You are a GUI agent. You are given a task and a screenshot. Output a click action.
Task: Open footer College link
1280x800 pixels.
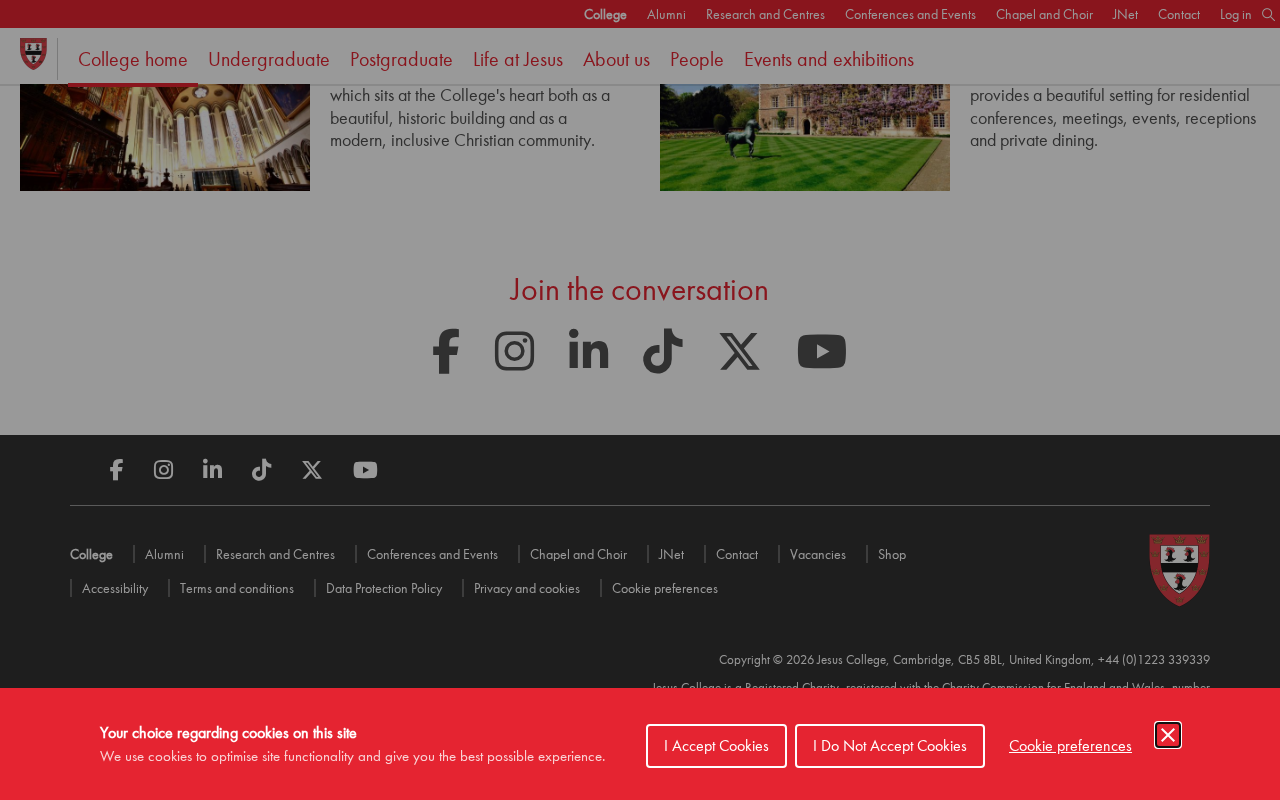coord(91,554)
